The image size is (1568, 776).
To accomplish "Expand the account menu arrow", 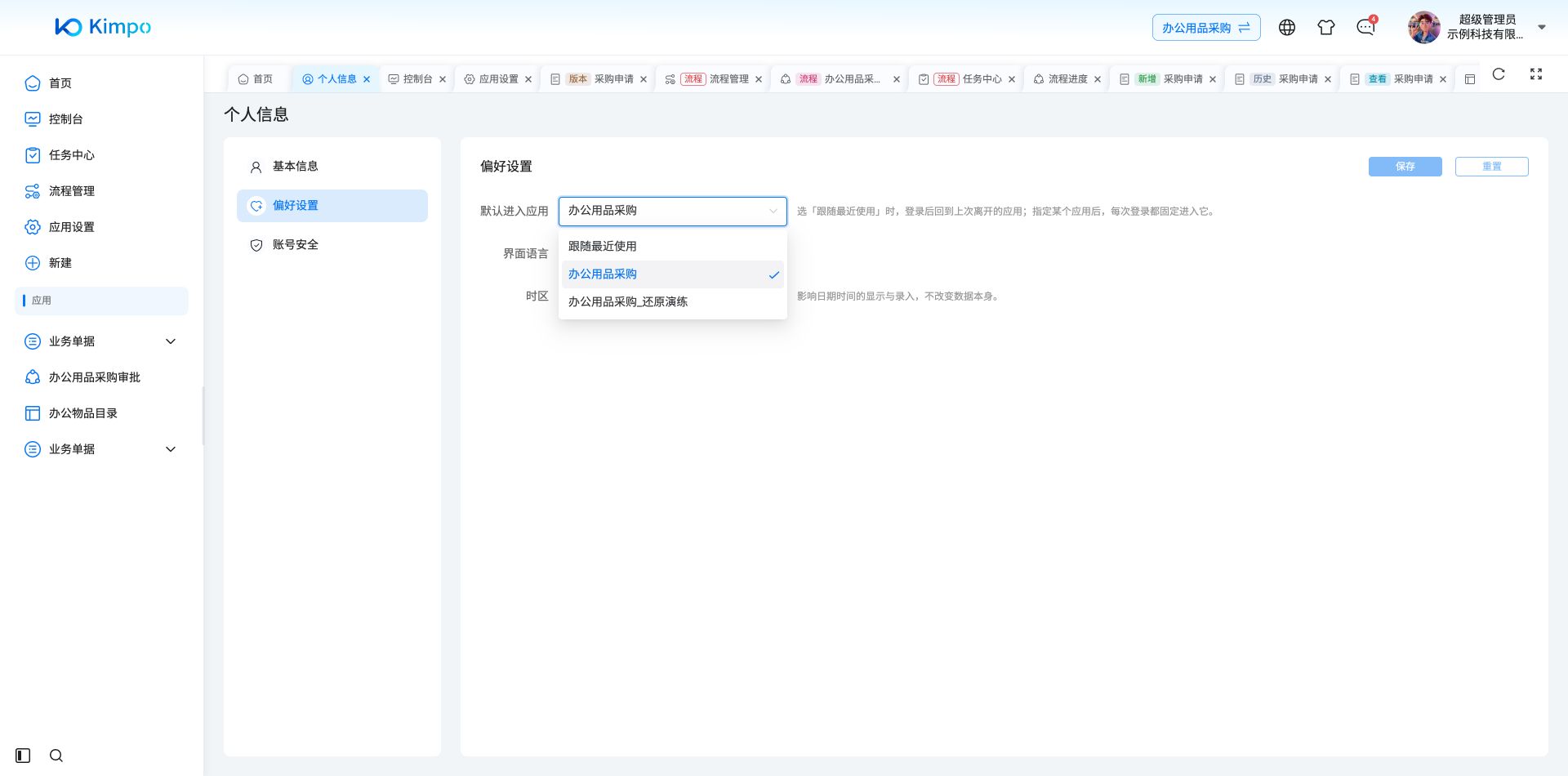I will click(1542, 27).
